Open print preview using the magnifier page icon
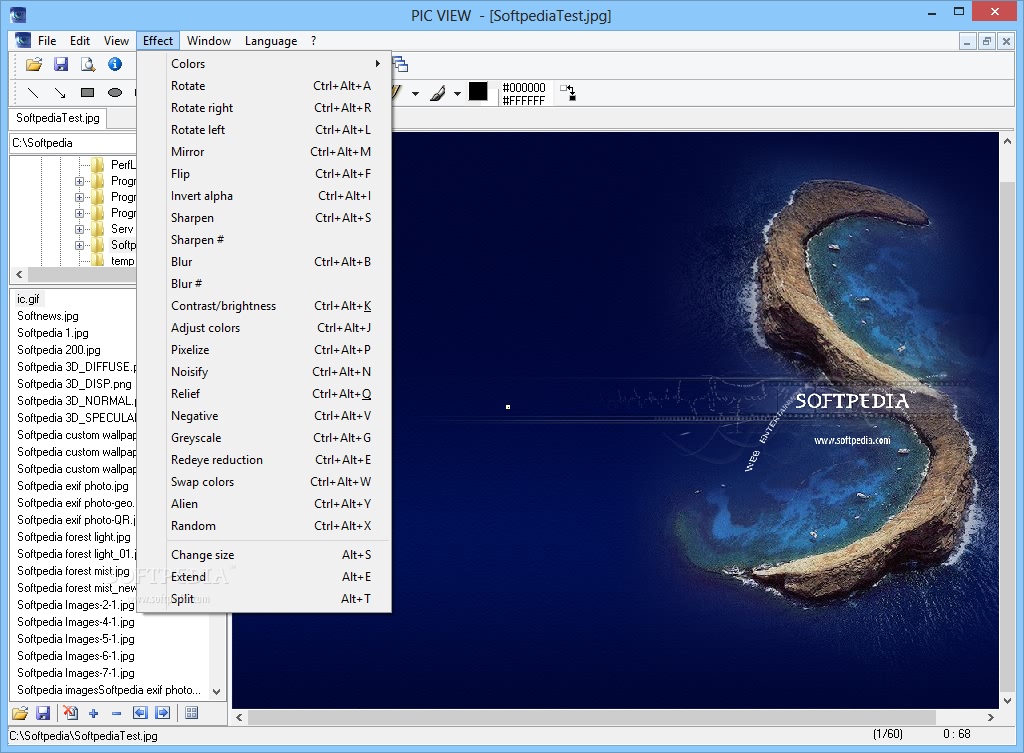1024x753 pixels. (88, 64)
